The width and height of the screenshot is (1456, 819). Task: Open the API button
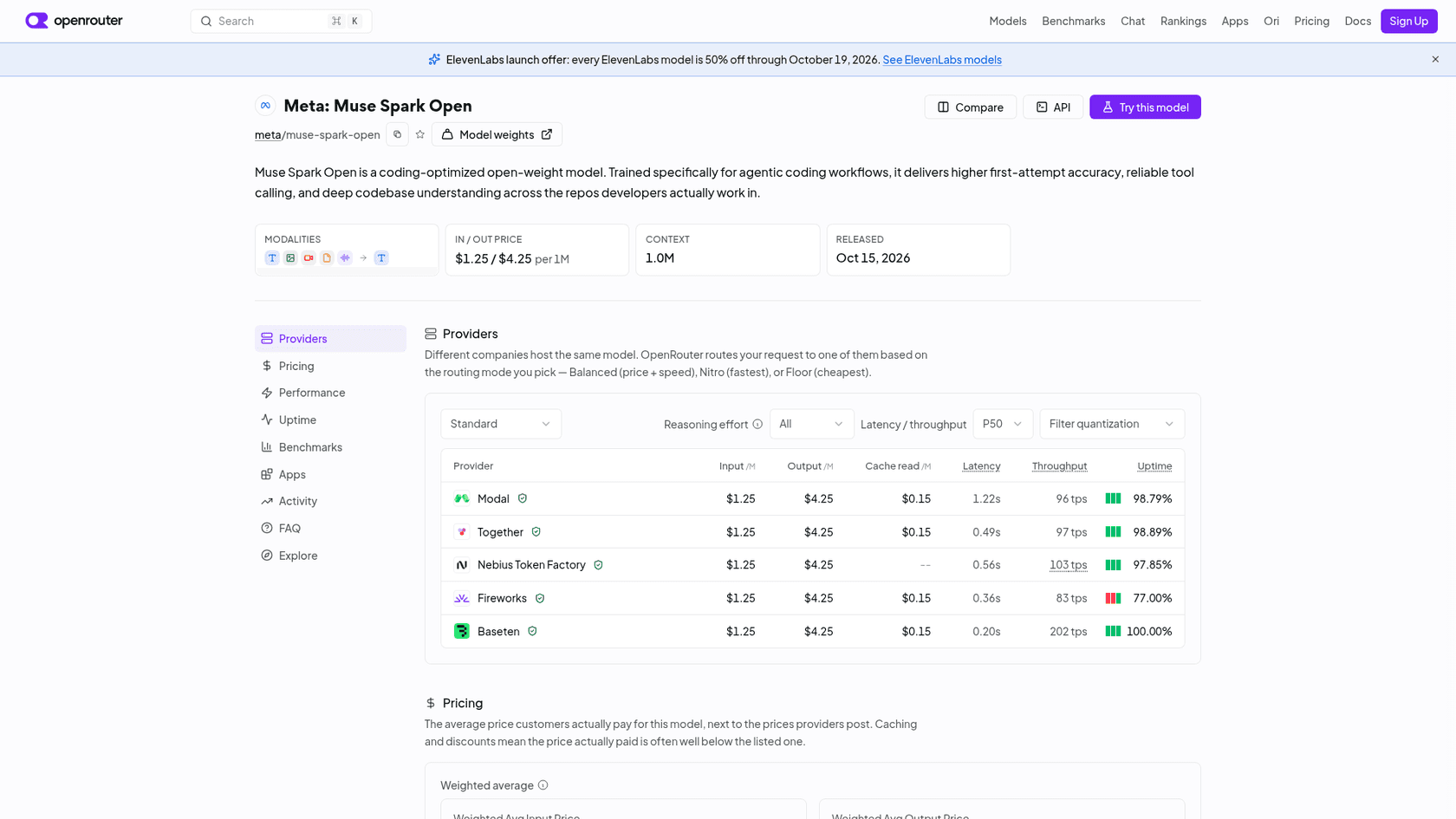pos(1053,107)
